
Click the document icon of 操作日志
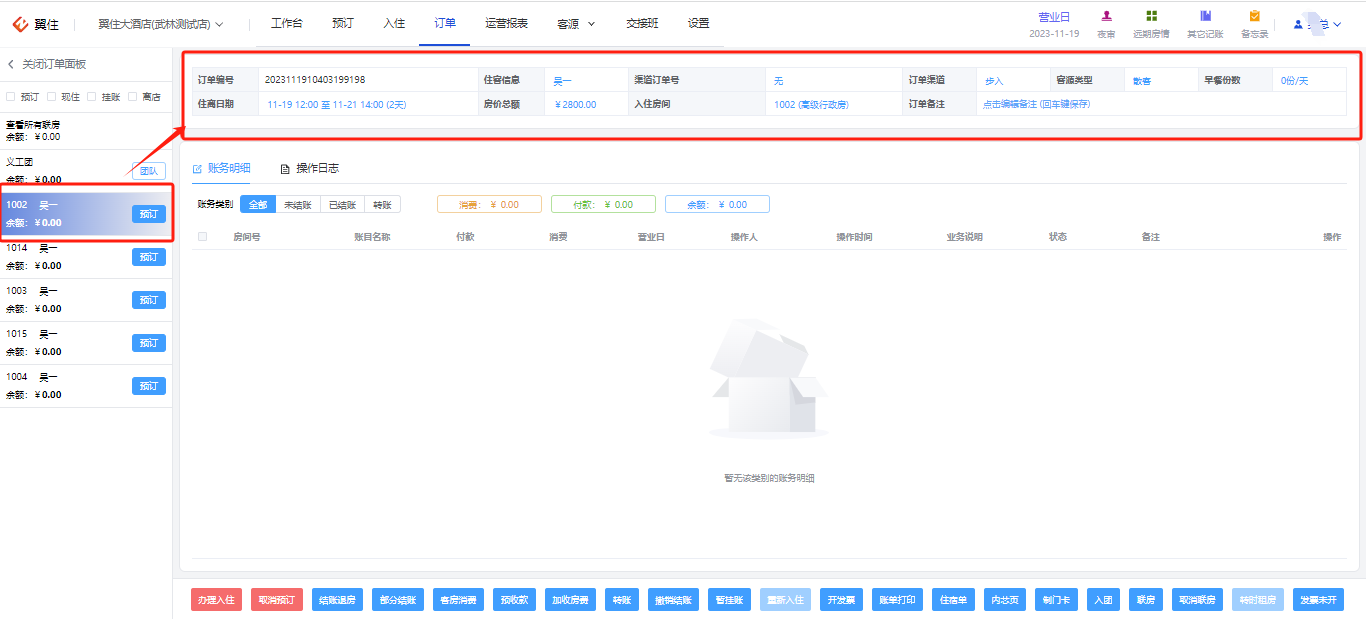[x=285, y=169]
